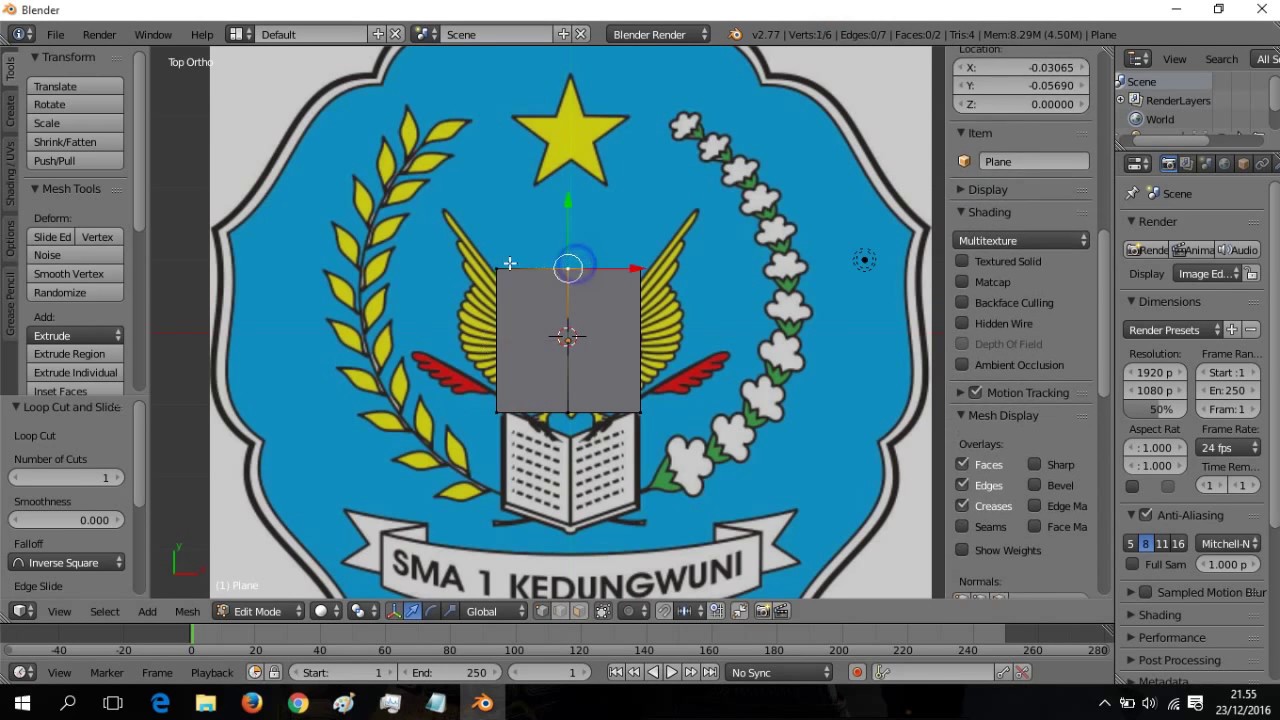Click the pin icon beside Scene
Viewport: 1280px width, 720px height.
tap(1132, 193)
